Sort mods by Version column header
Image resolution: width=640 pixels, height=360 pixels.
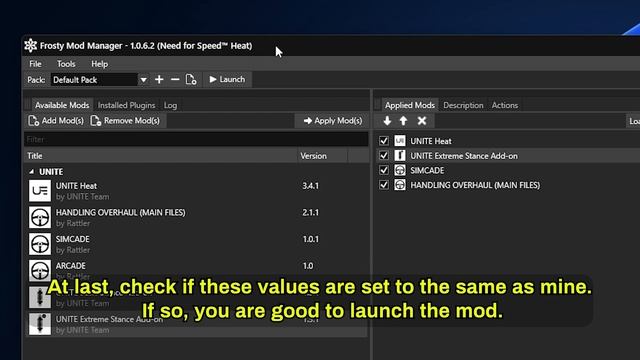(x=322, y=156)
